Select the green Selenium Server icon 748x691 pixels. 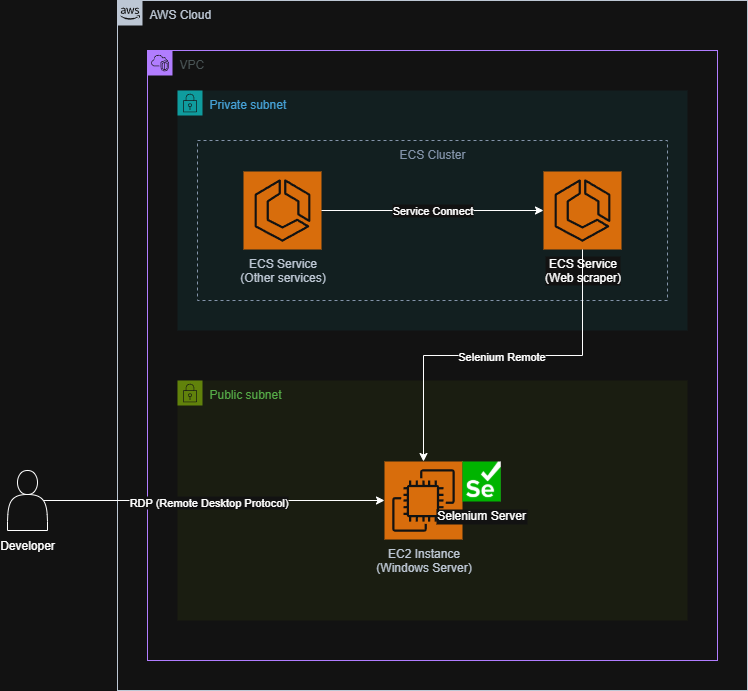click(x=481, y=481)
